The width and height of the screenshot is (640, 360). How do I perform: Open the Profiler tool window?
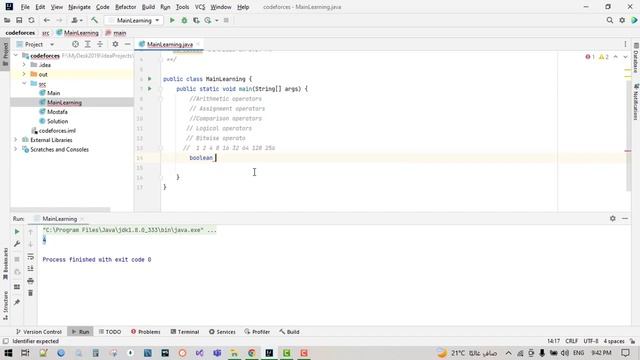coord(257,332)
